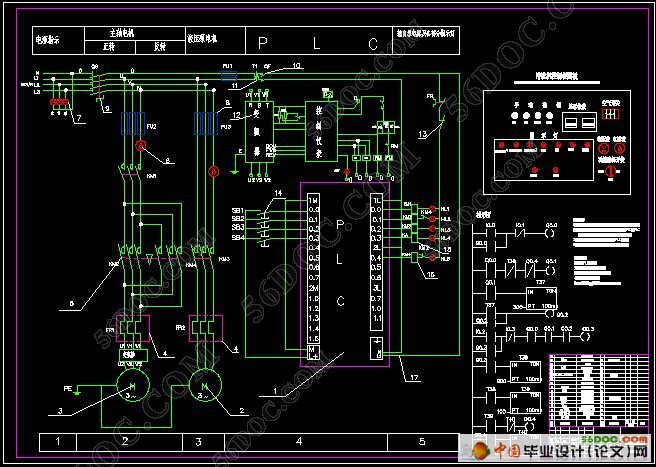Select the FU3 fuse block
656x467 pixels.
(x=207, y=125)
